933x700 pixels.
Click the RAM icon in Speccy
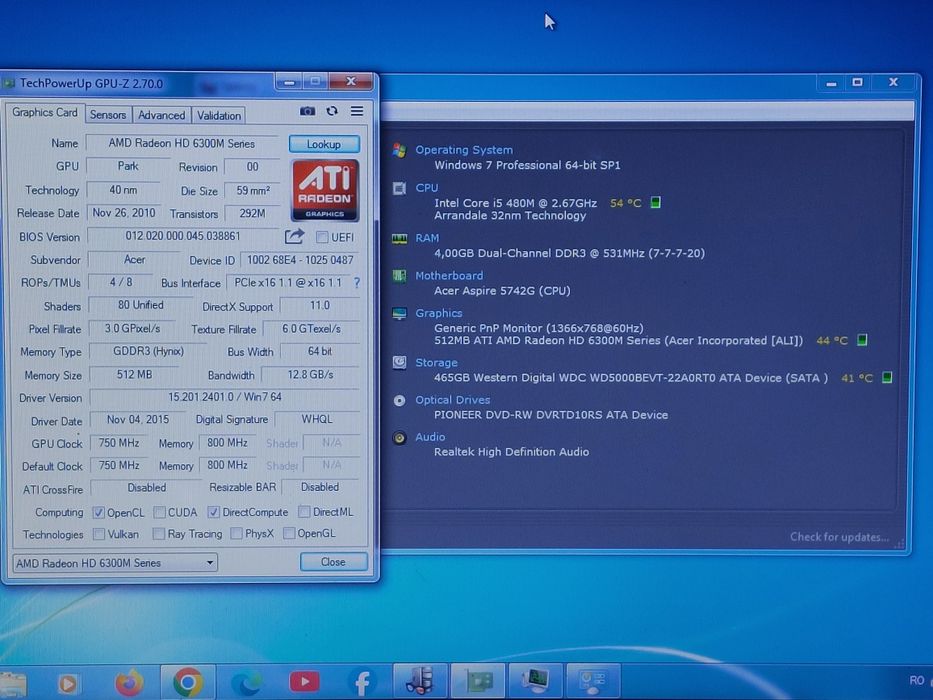399,239
